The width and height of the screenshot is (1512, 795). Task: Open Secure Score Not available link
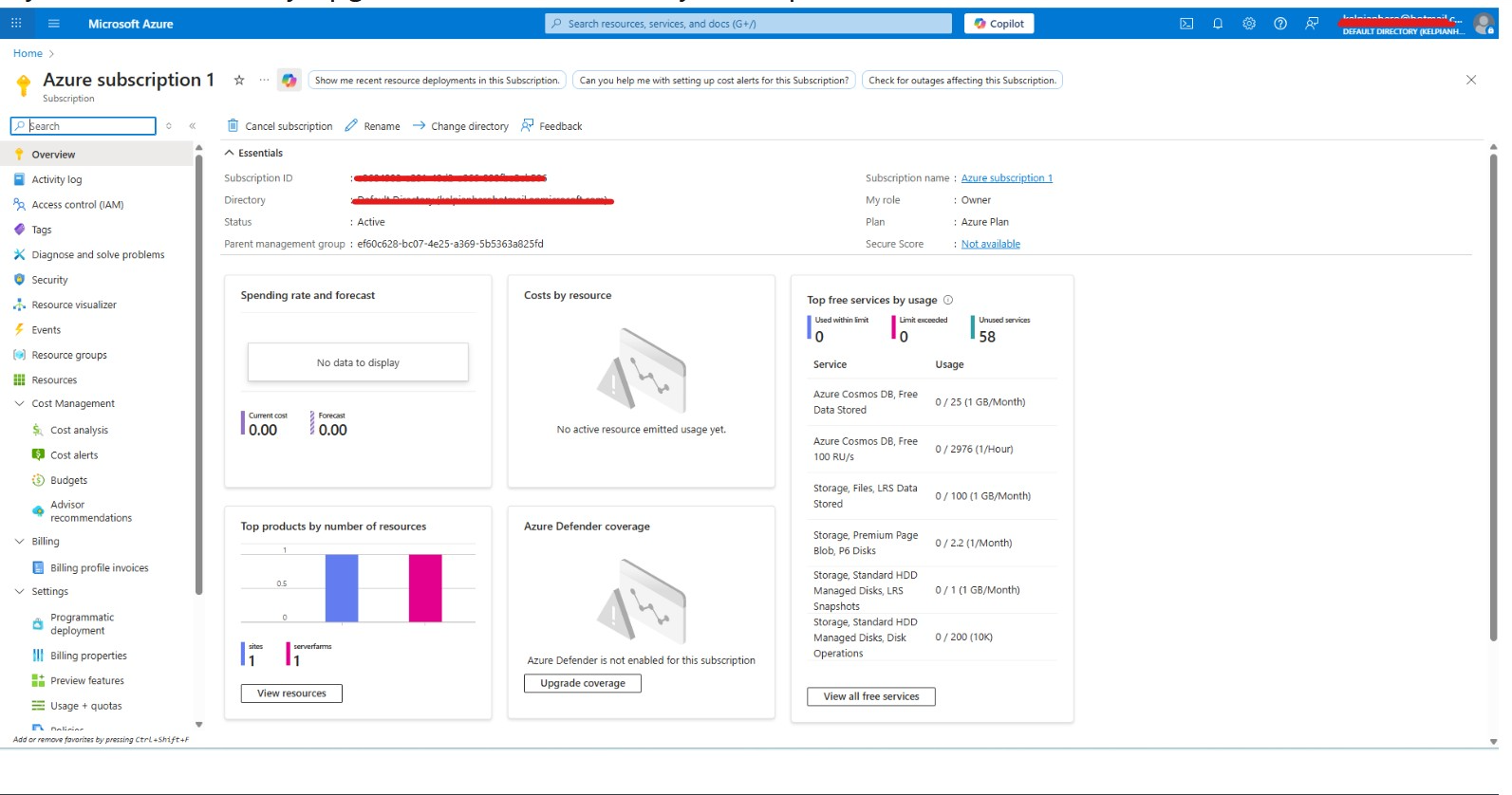point(990,244)
